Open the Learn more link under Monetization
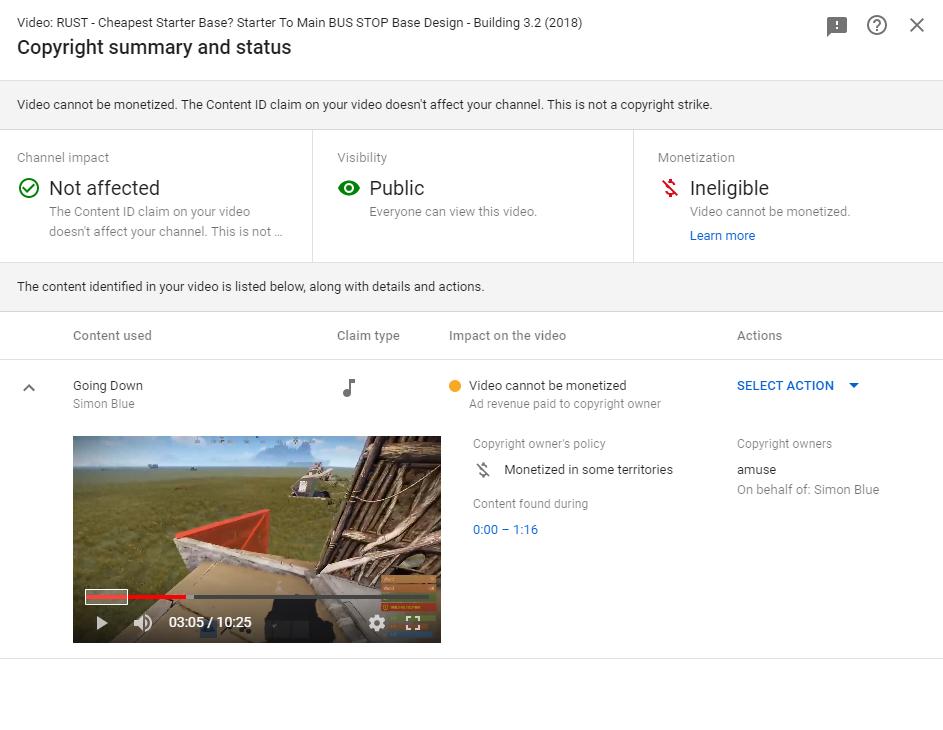Viewport: 943px width, 730px height. point(722,236)
